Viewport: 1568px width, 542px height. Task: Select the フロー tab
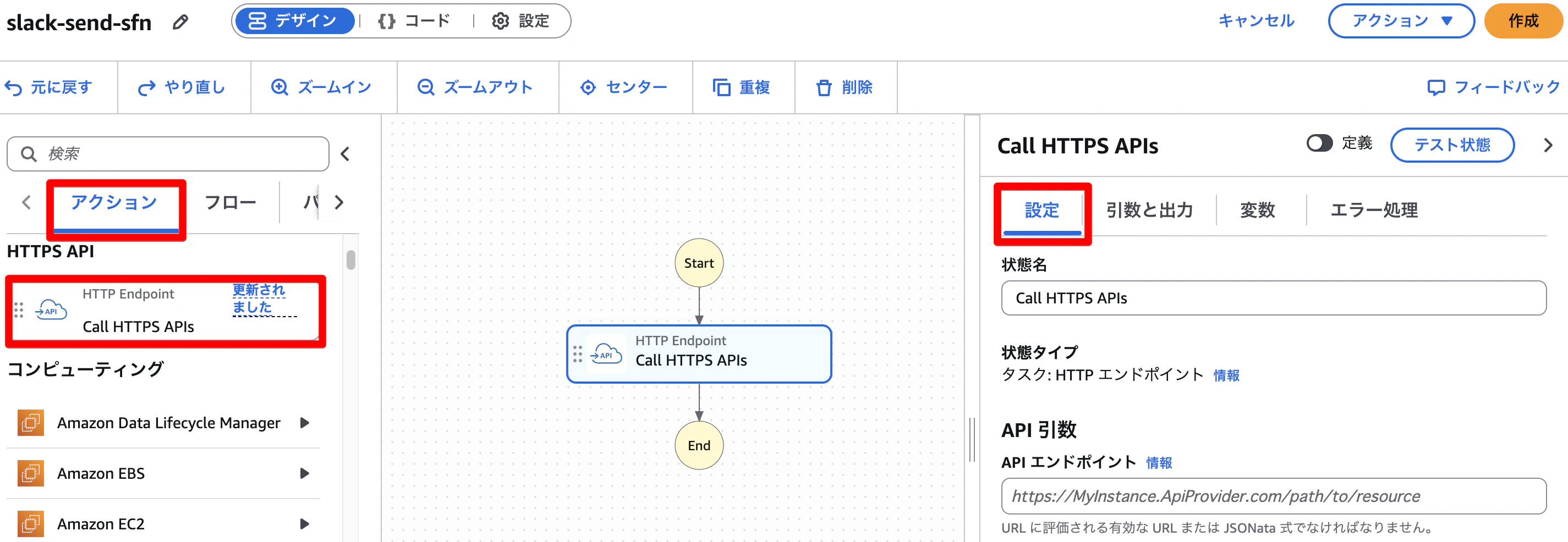point(230,203)
